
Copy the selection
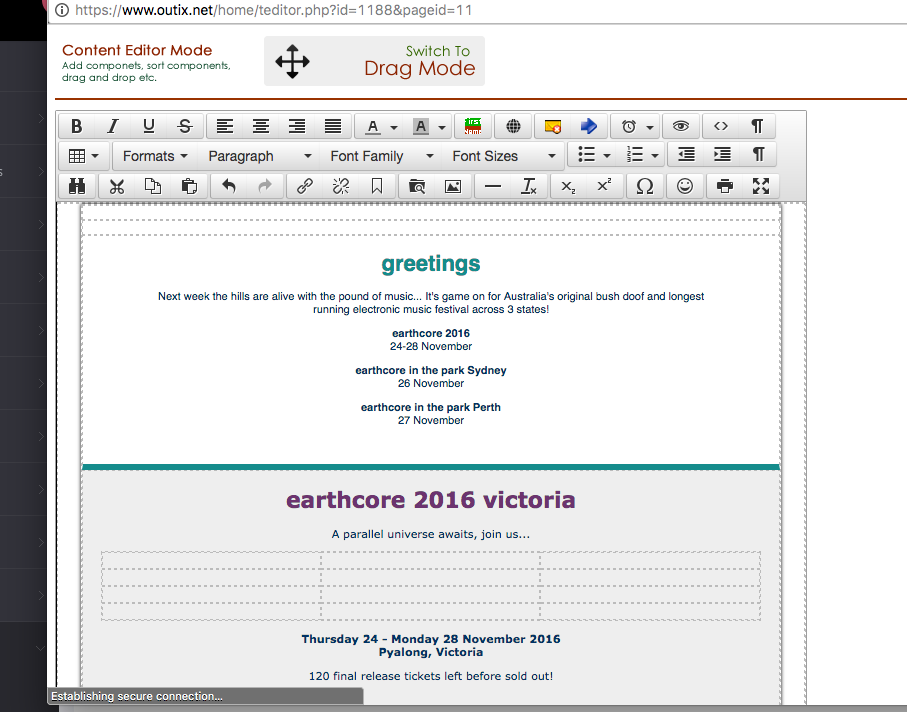point(153,186)
